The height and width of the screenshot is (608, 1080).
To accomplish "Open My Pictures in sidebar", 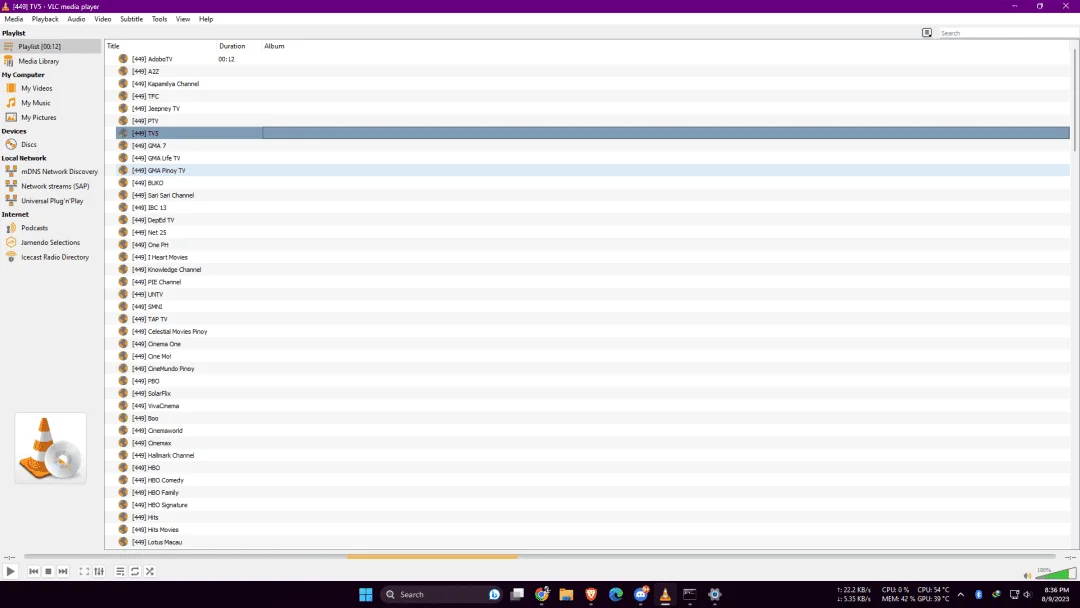I will [51, 118].
